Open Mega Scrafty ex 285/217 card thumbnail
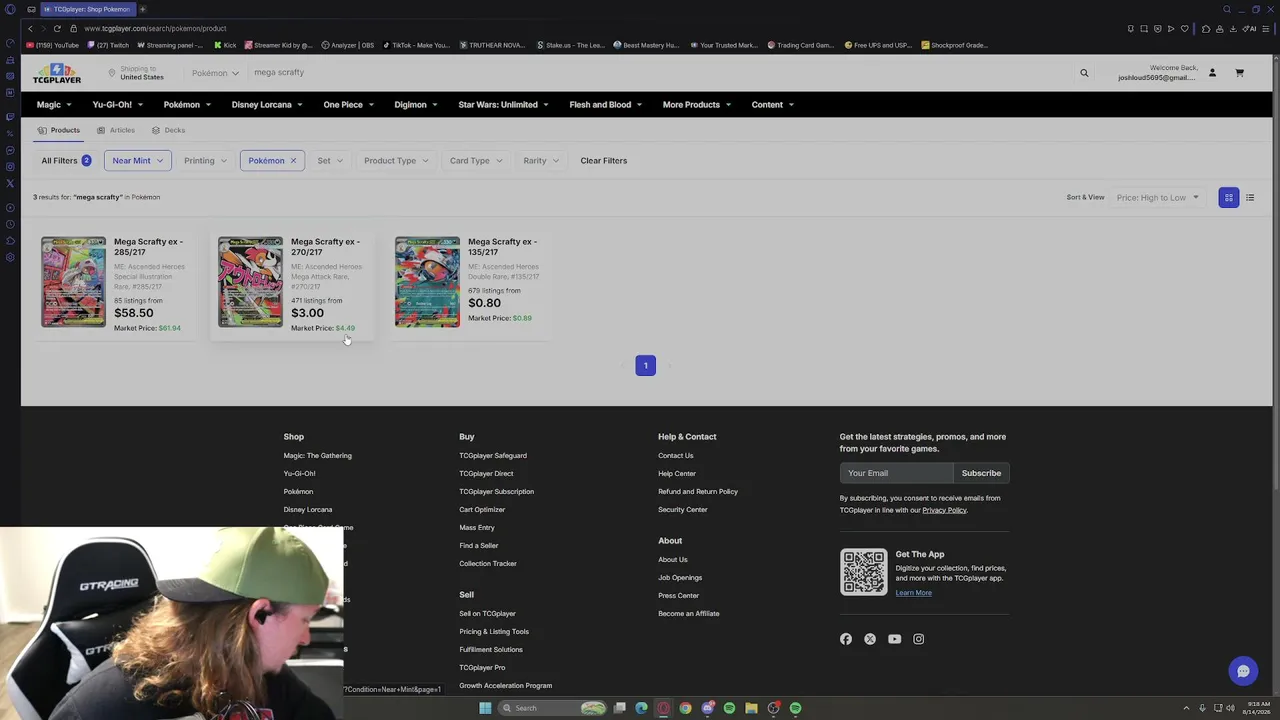Screen dimensions: 1280x720 (x=73, y=282)
